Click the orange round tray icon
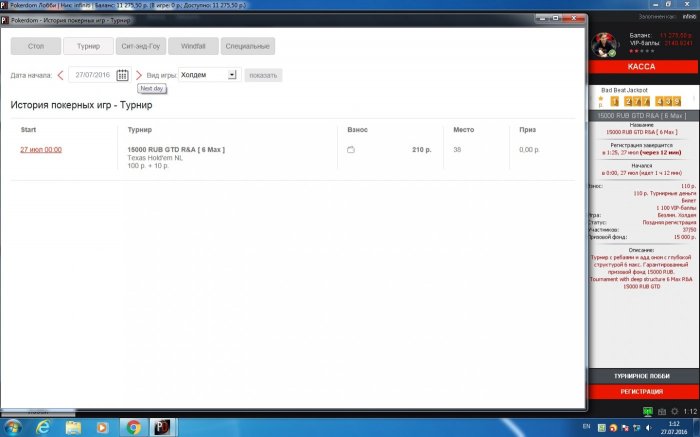The width and height of the screenshot is (700, 437). (x=613, y=428)
